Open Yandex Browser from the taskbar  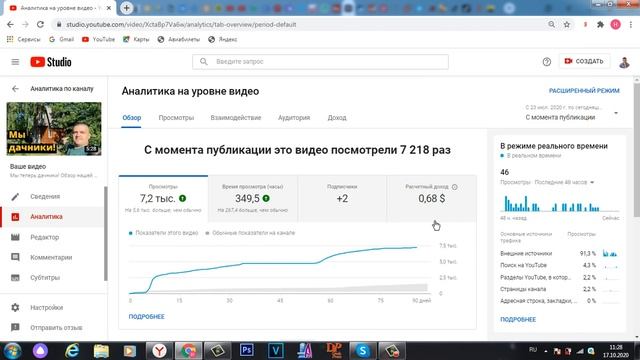(x=160, y=351)
